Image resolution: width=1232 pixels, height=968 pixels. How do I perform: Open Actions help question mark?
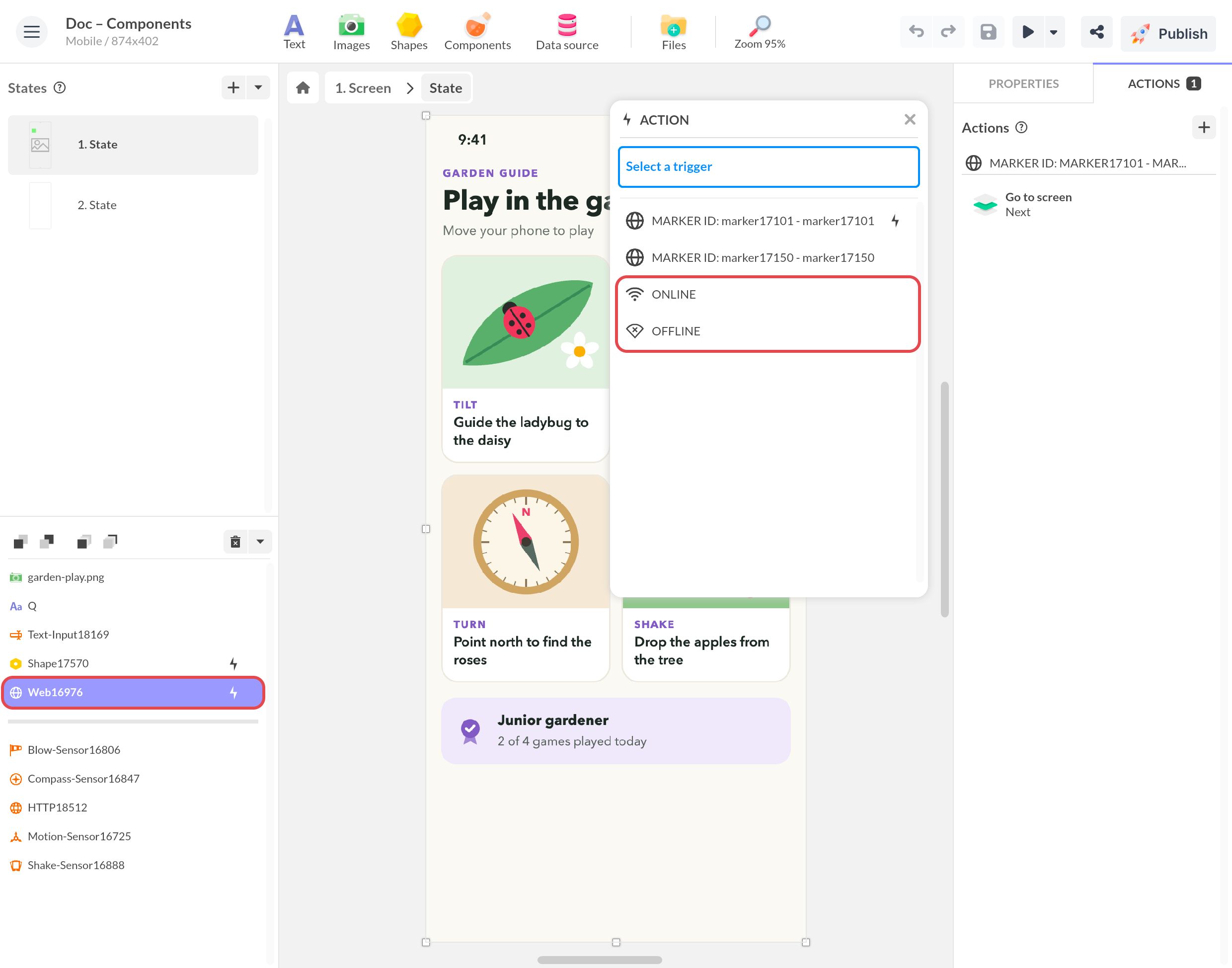[1021, 127]
